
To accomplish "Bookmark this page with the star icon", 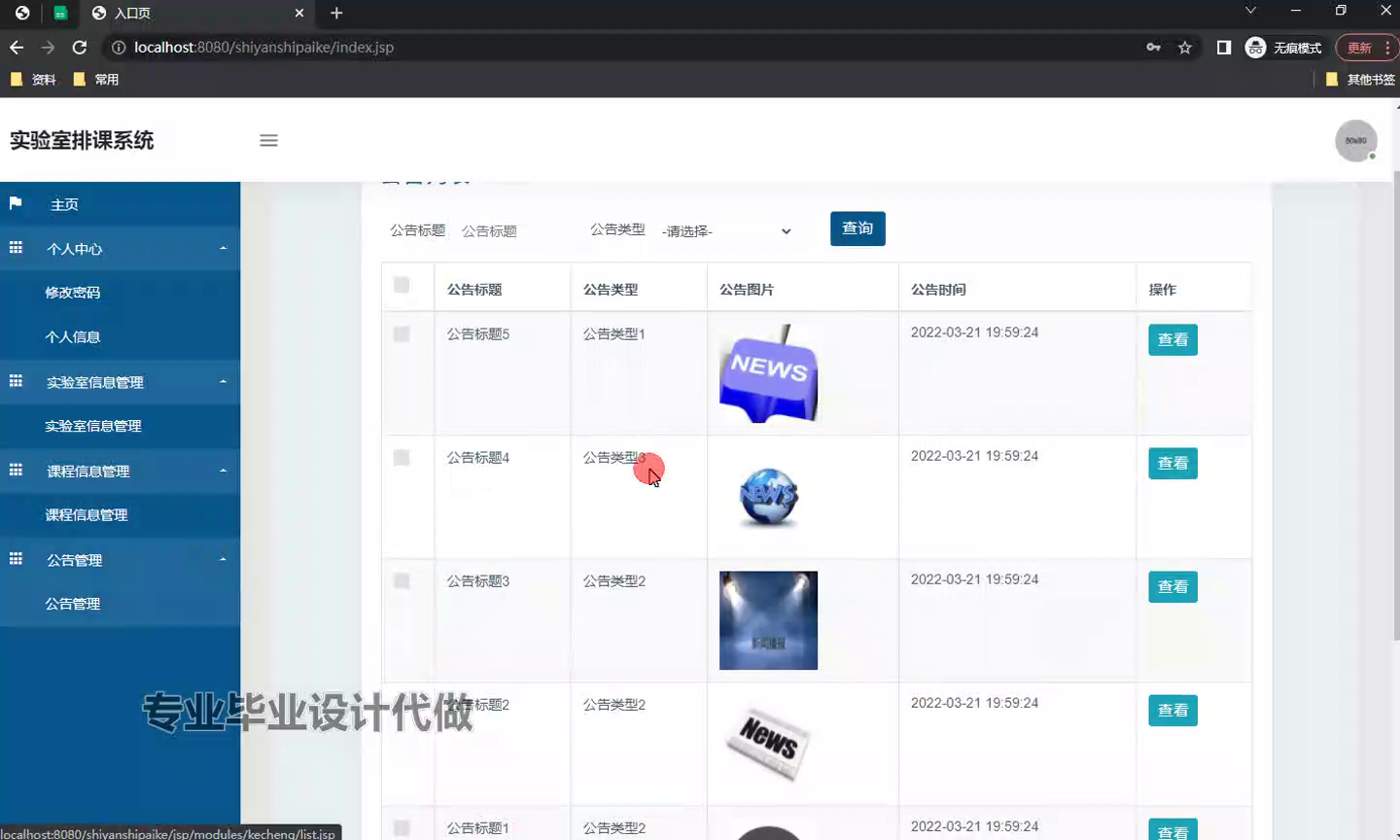I will (1184, 47).
